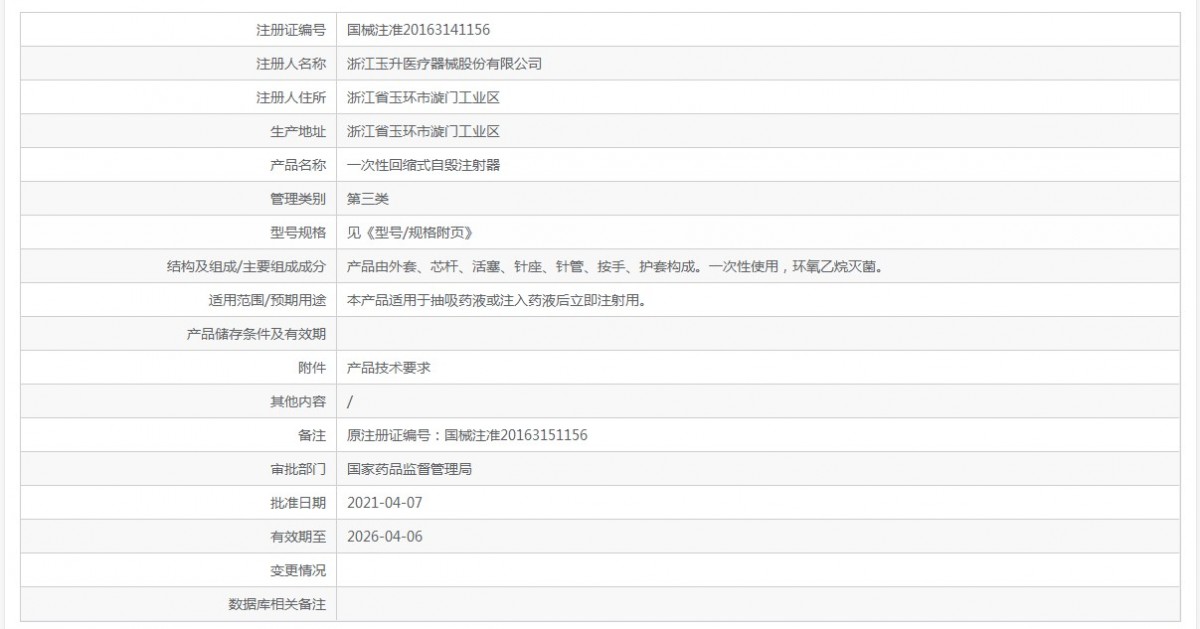Click the 注册人住所 label
Screen dimensions: 1200x629
coord(291,98)
